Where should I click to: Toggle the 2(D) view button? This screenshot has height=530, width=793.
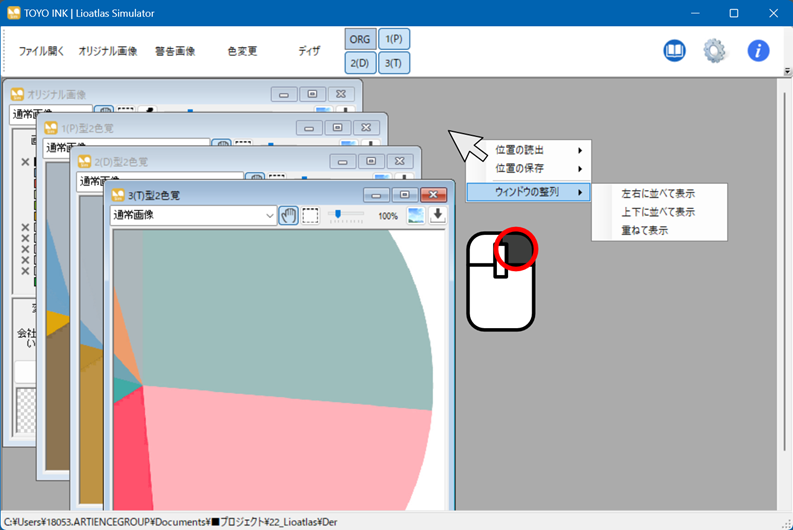pos(360,63)
